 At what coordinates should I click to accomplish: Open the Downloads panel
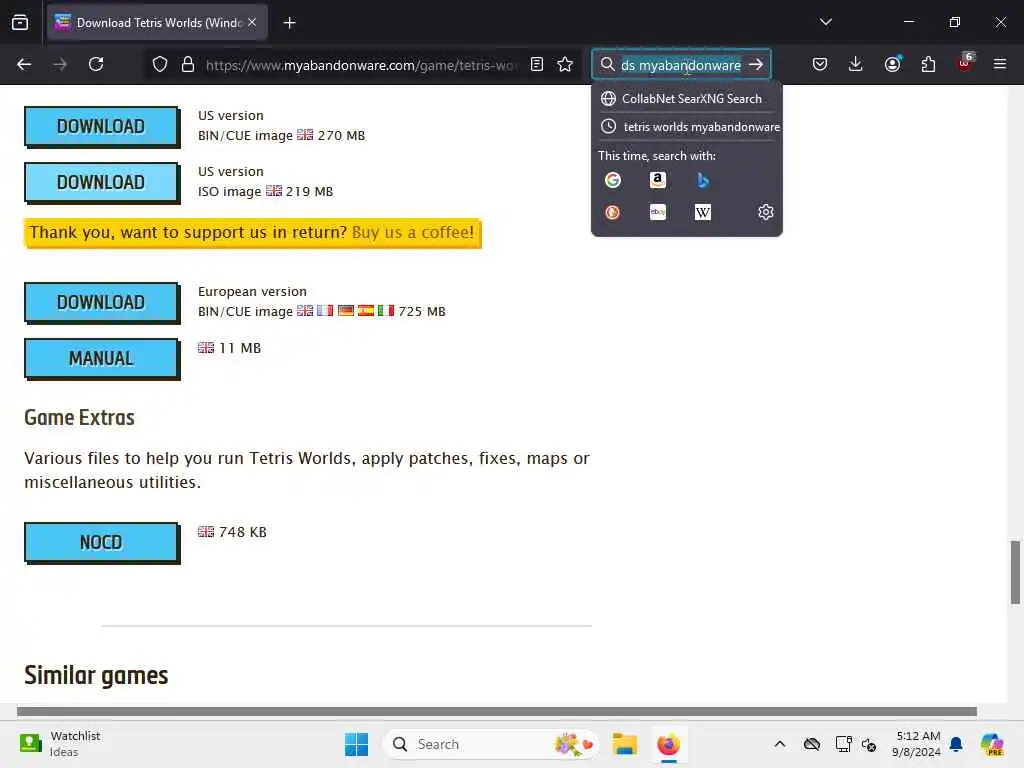click(856, 64)
